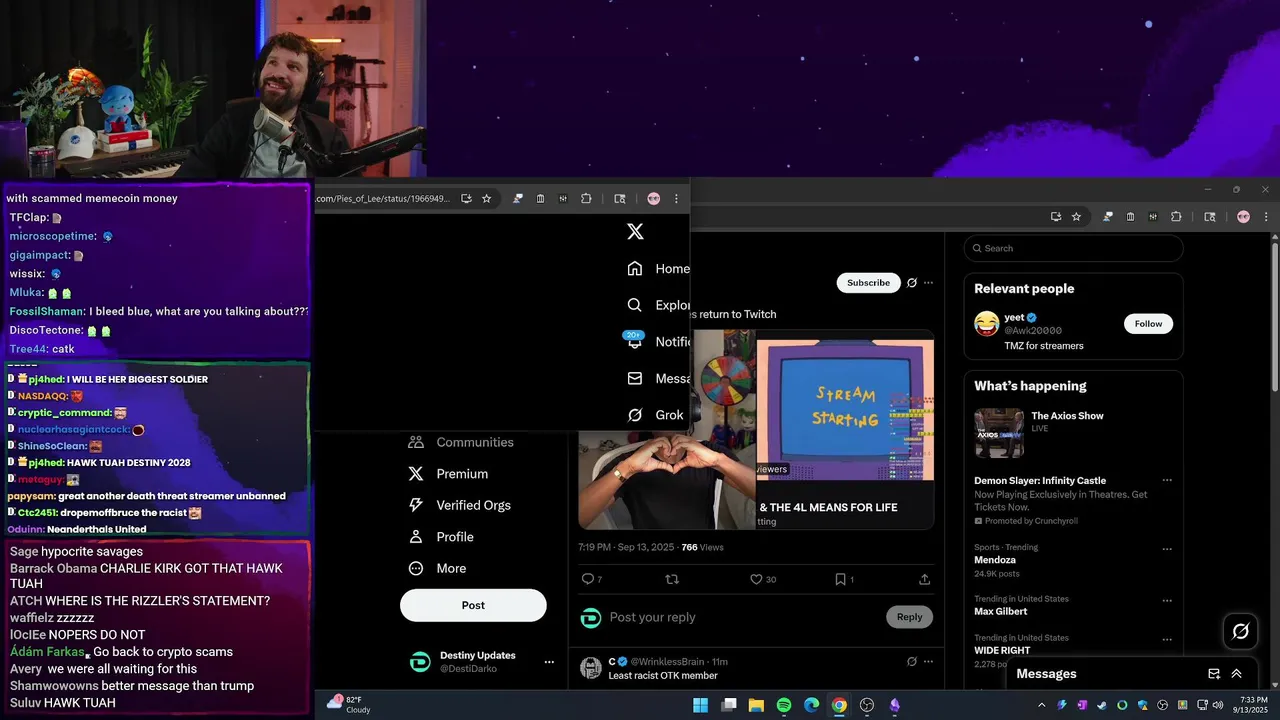Open the heart-hands image thumbnail

667,480
